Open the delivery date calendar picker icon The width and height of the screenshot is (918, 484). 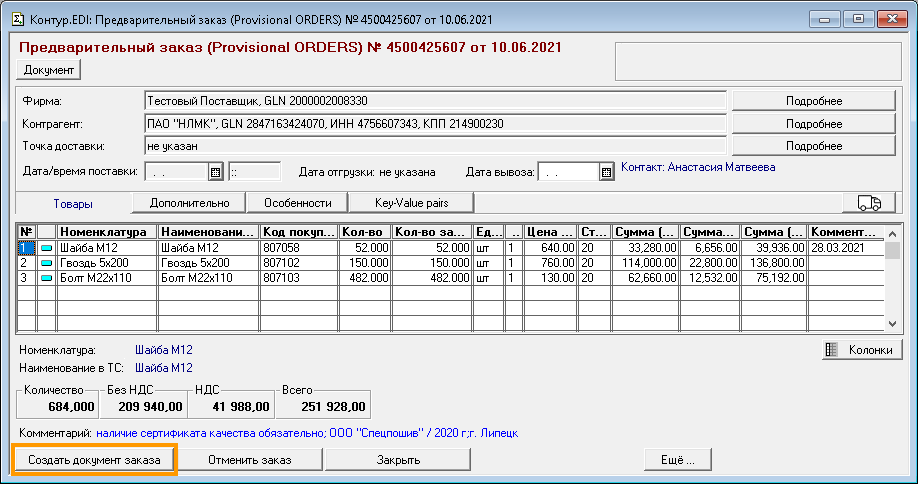(x=215, y=172)
